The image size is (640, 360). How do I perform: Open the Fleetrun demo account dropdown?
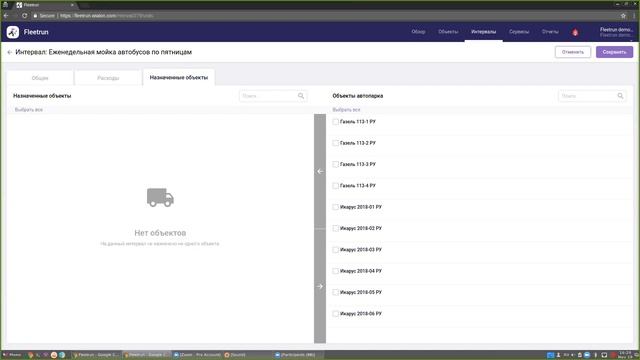pos(616,32)
